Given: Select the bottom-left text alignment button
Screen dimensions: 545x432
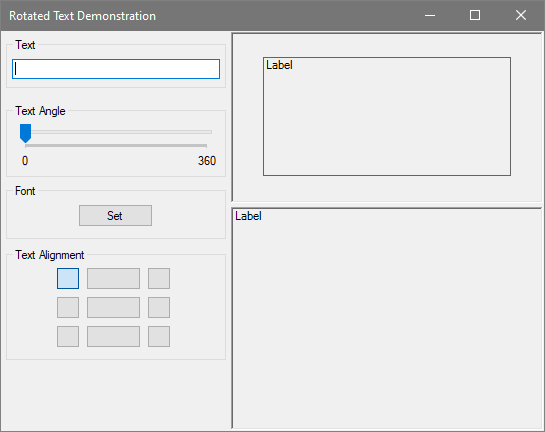Looking at the screenshot, I should [x=68, y=336].
